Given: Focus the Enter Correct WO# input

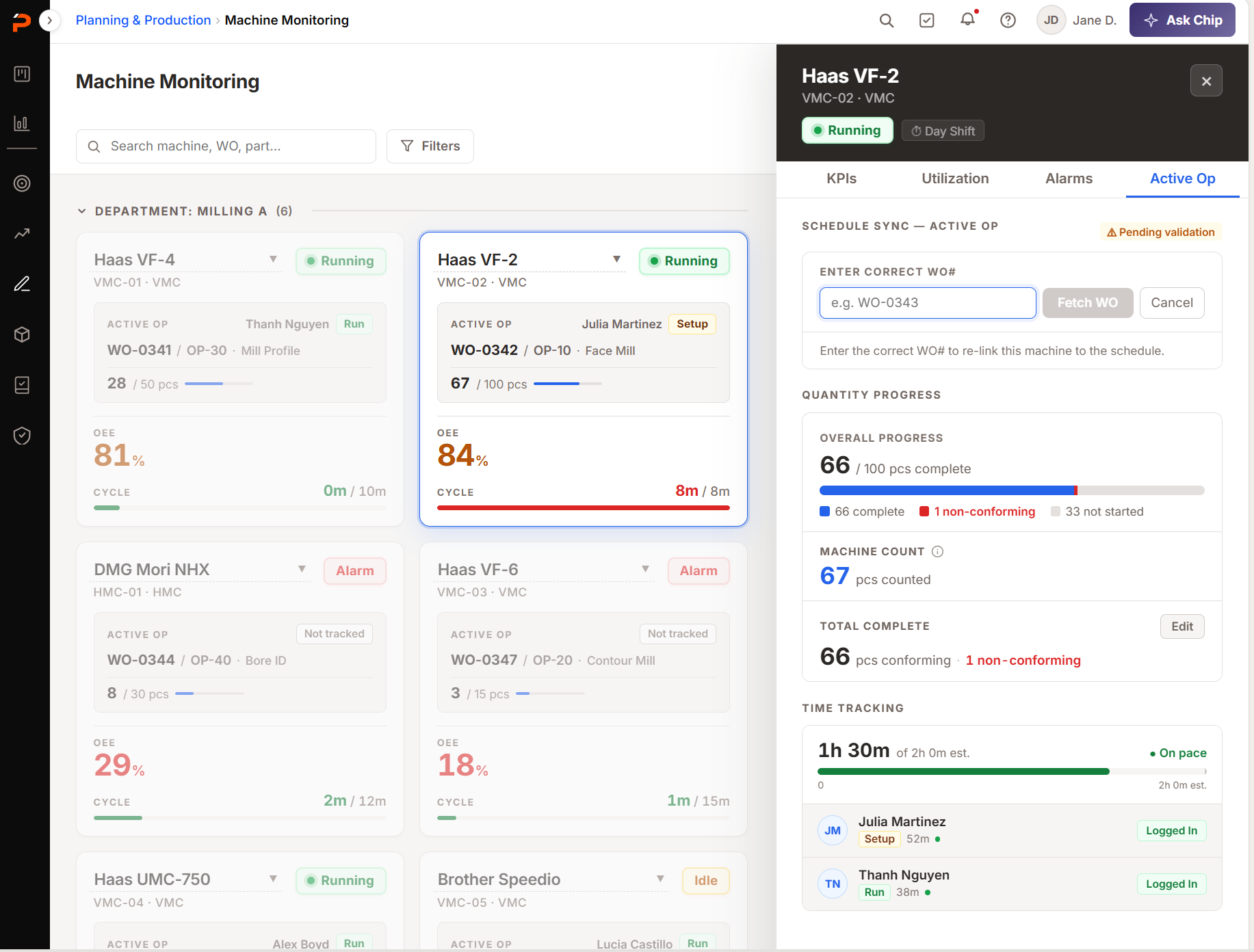Looking at the screenshot, I should pos(928,303).
